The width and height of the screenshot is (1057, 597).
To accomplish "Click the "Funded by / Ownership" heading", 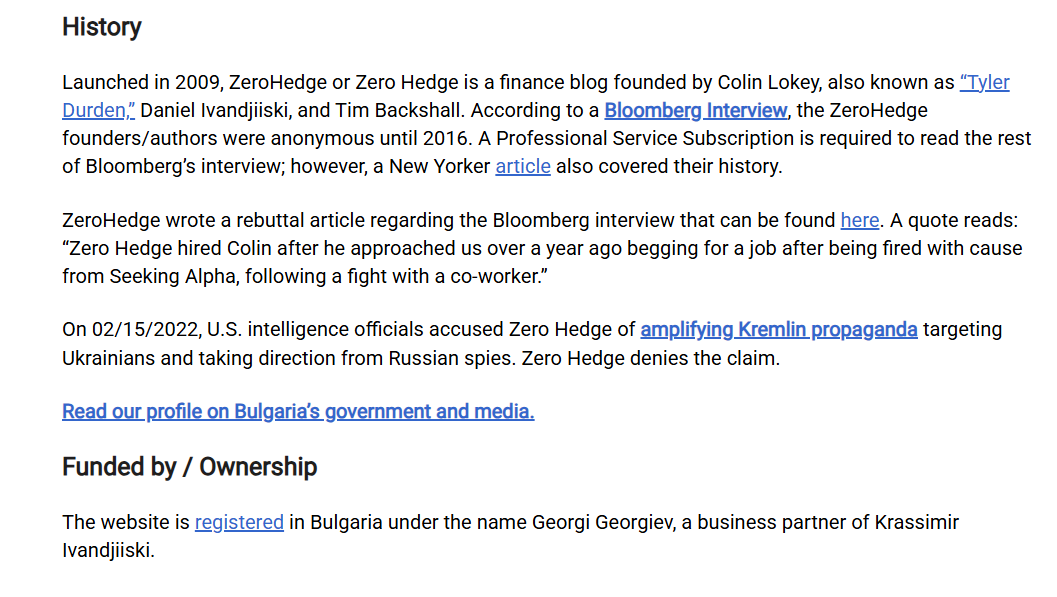I will [x=189, y=467].
